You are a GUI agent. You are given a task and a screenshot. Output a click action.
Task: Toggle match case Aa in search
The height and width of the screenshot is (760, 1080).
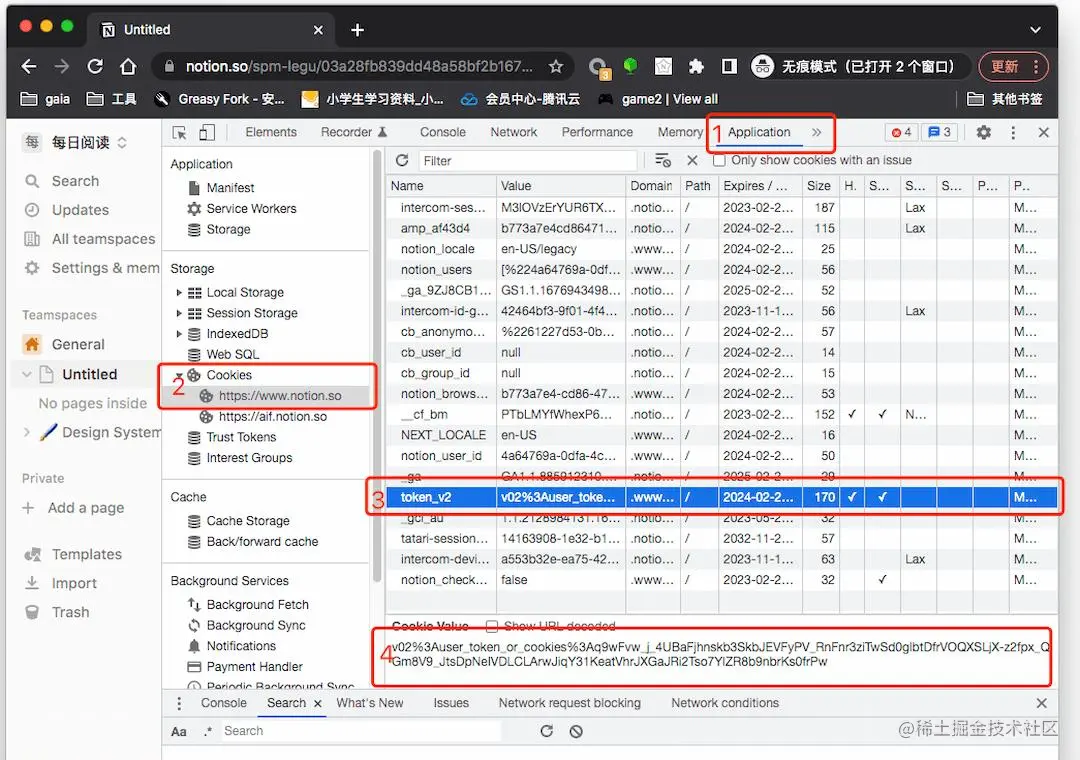pyautogui.click(x=178, y=731)
